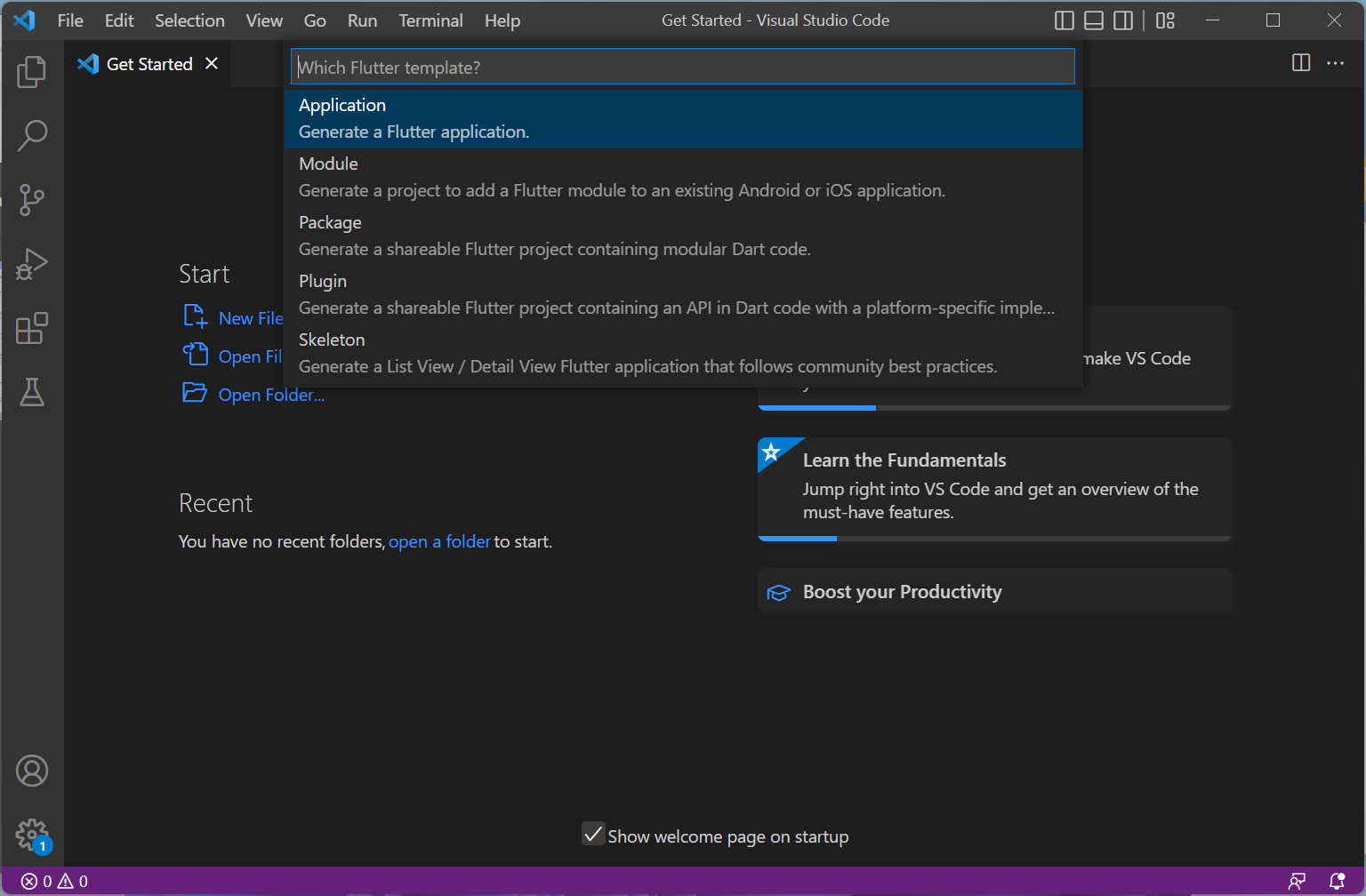Open the Search view in activity bar
The width and height of the screenshot is (1366, 896).
[32, 135]
